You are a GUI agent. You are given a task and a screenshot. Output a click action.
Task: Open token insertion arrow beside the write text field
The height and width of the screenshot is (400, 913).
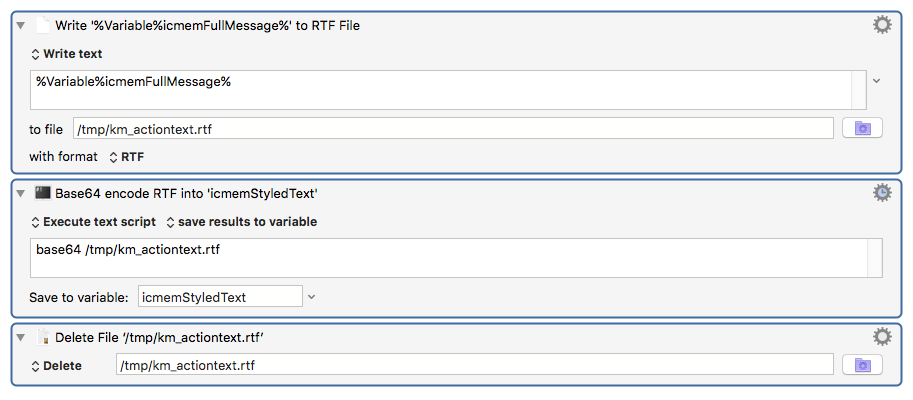[877, 81]
